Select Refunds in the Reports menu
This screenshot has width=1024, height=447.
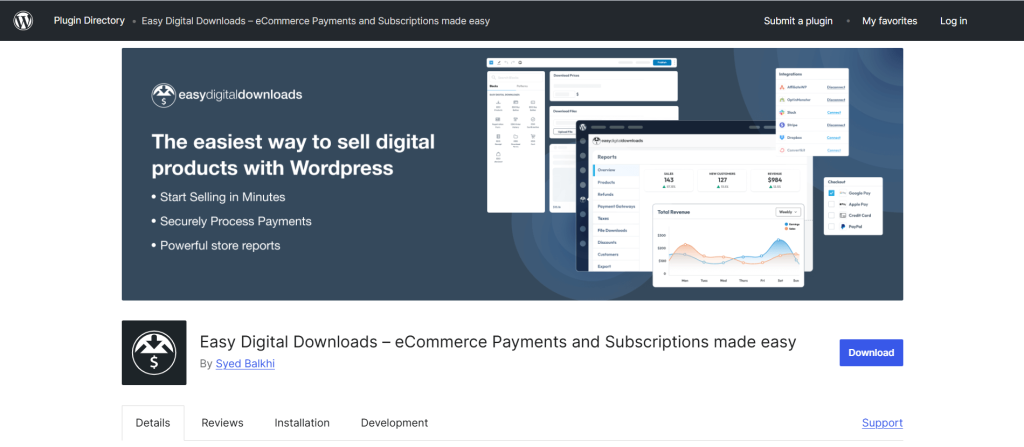pos(616,194)
